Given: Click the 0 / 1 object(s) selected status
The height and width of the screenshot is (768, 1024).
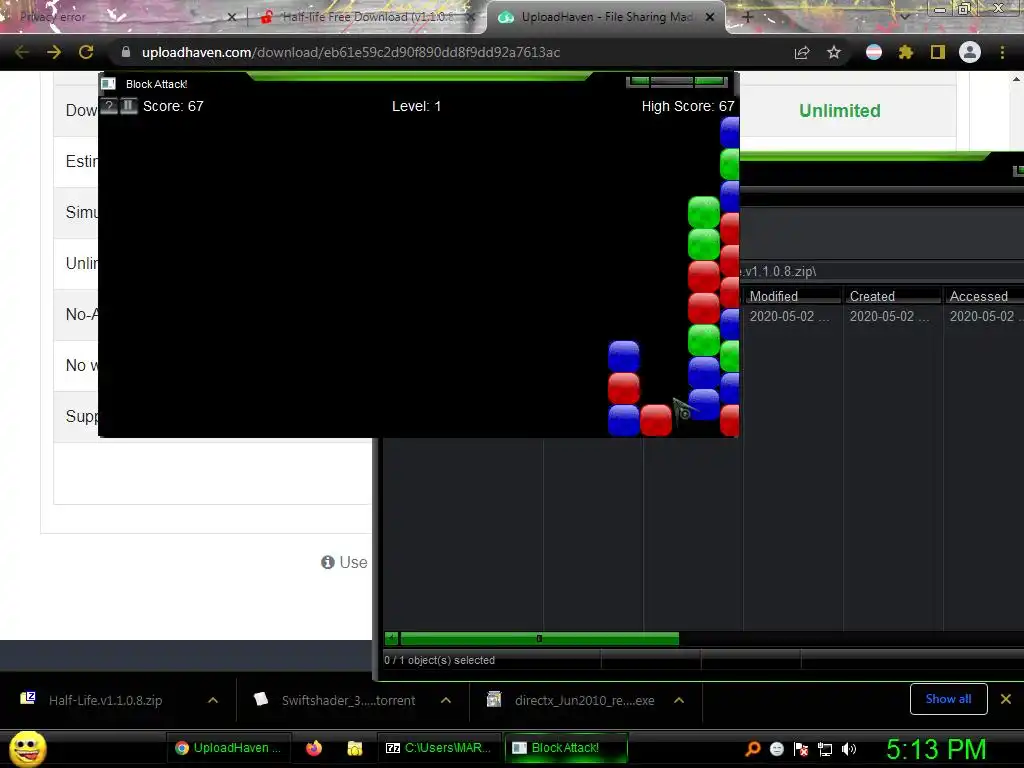Looking at the screenshot, I should pos(440,660).
